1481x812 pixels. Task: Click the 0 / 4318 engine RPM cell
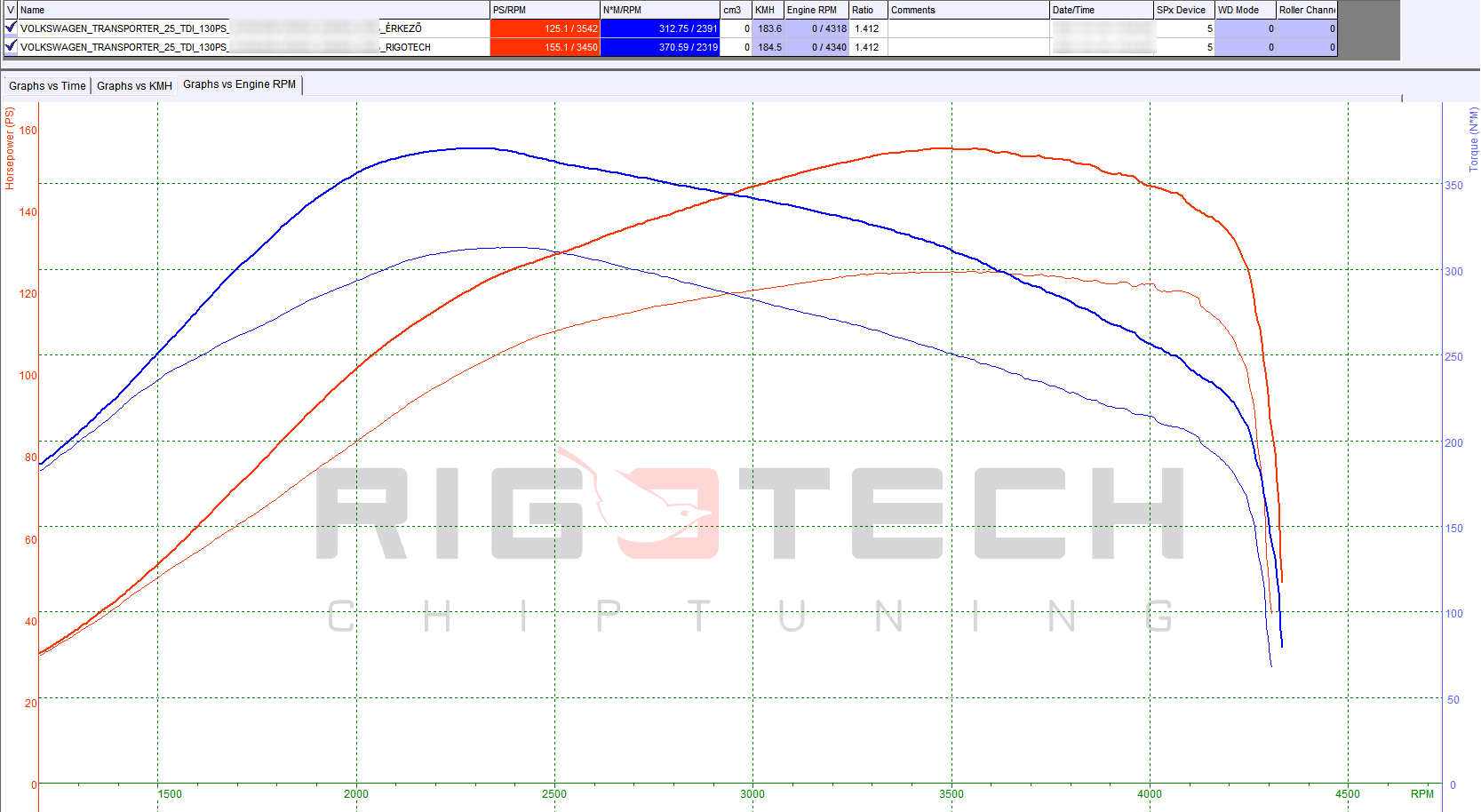[x=816, y=28]
